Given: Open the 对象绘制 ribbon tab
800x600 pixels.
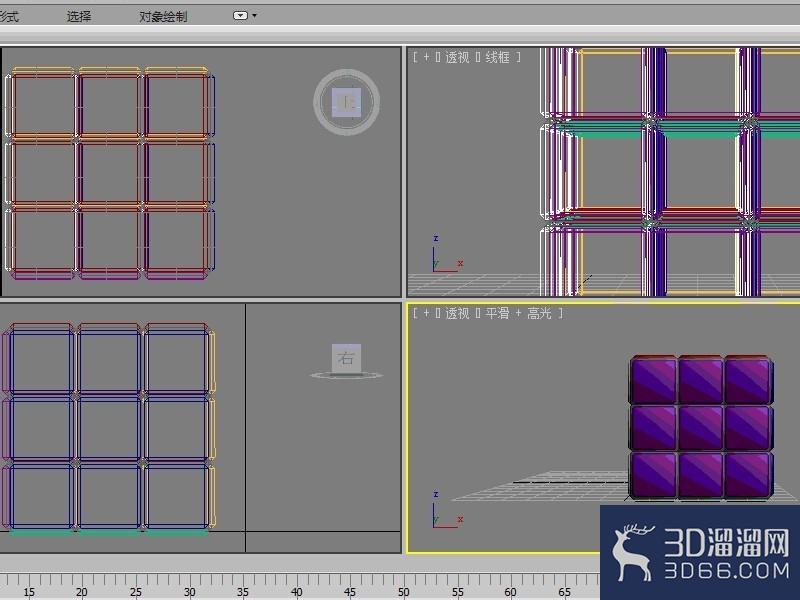Looking at the screenshot, I should coord(163,16).
